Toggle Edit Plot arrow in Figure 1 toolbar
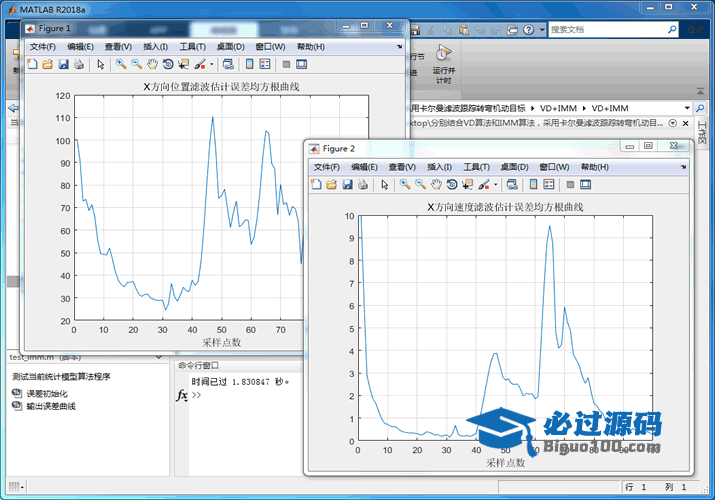 click(100, 64)
